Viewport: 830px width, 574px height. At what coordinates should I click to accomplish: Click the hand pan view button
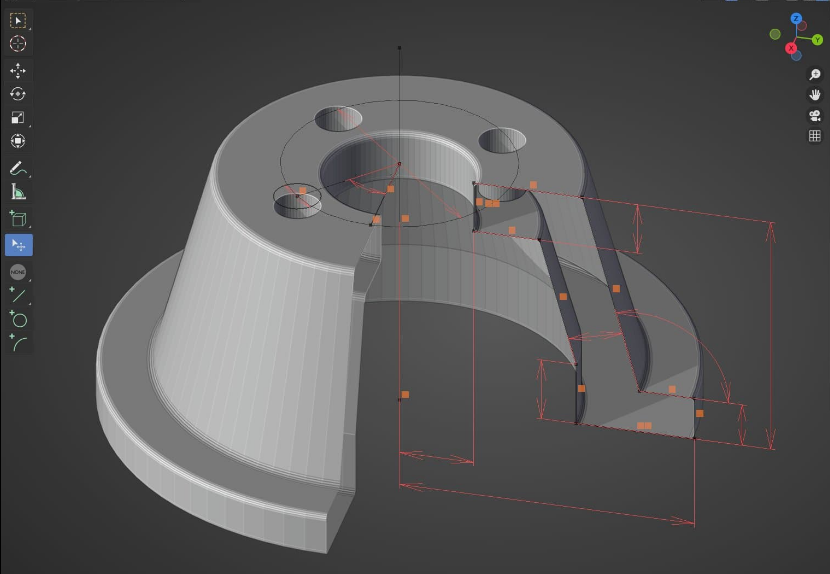point(815,95)
